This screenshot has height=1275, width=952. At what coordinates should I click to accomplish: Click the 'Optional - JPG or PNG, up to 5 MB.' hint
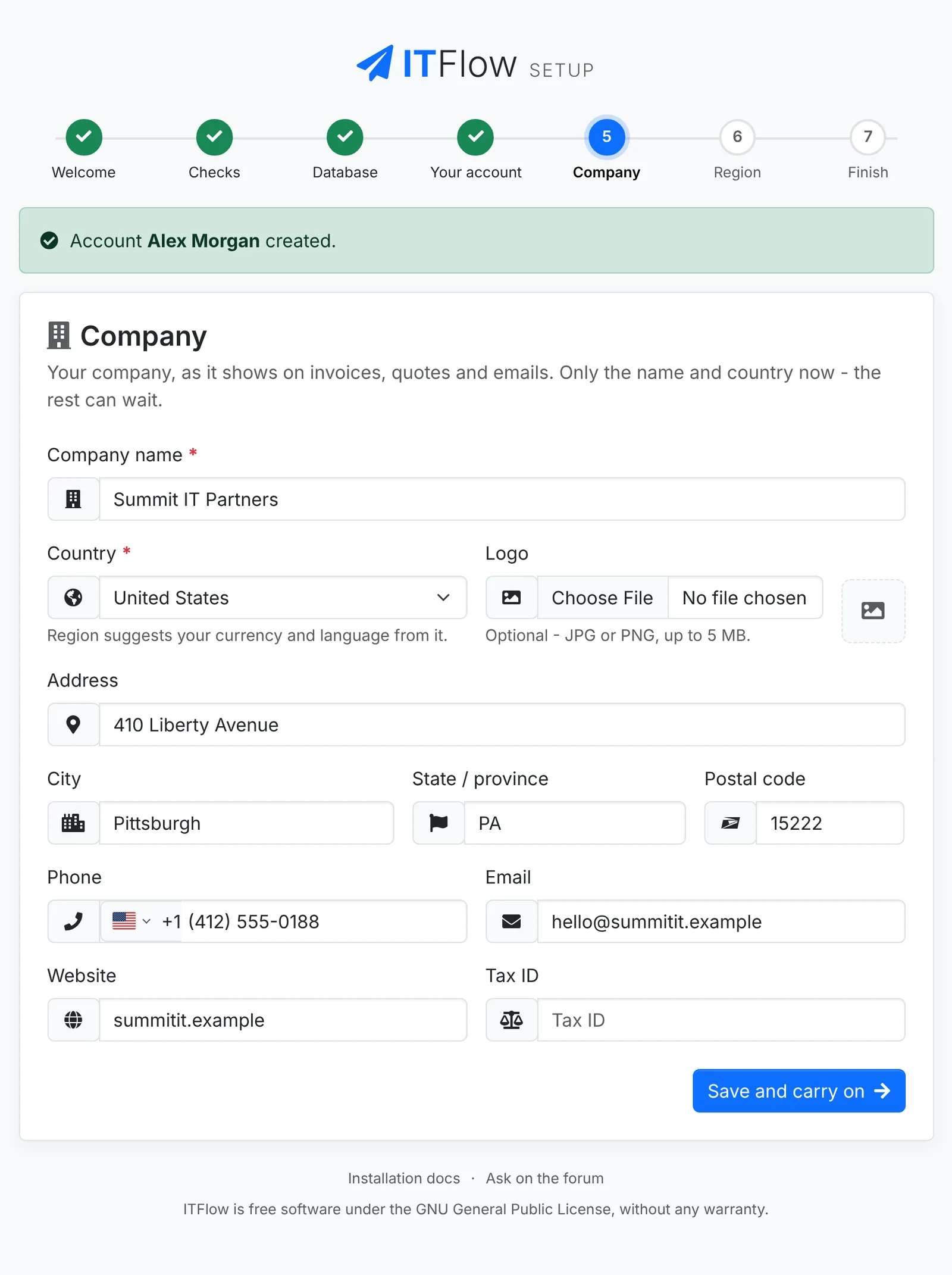pos(618,635)
